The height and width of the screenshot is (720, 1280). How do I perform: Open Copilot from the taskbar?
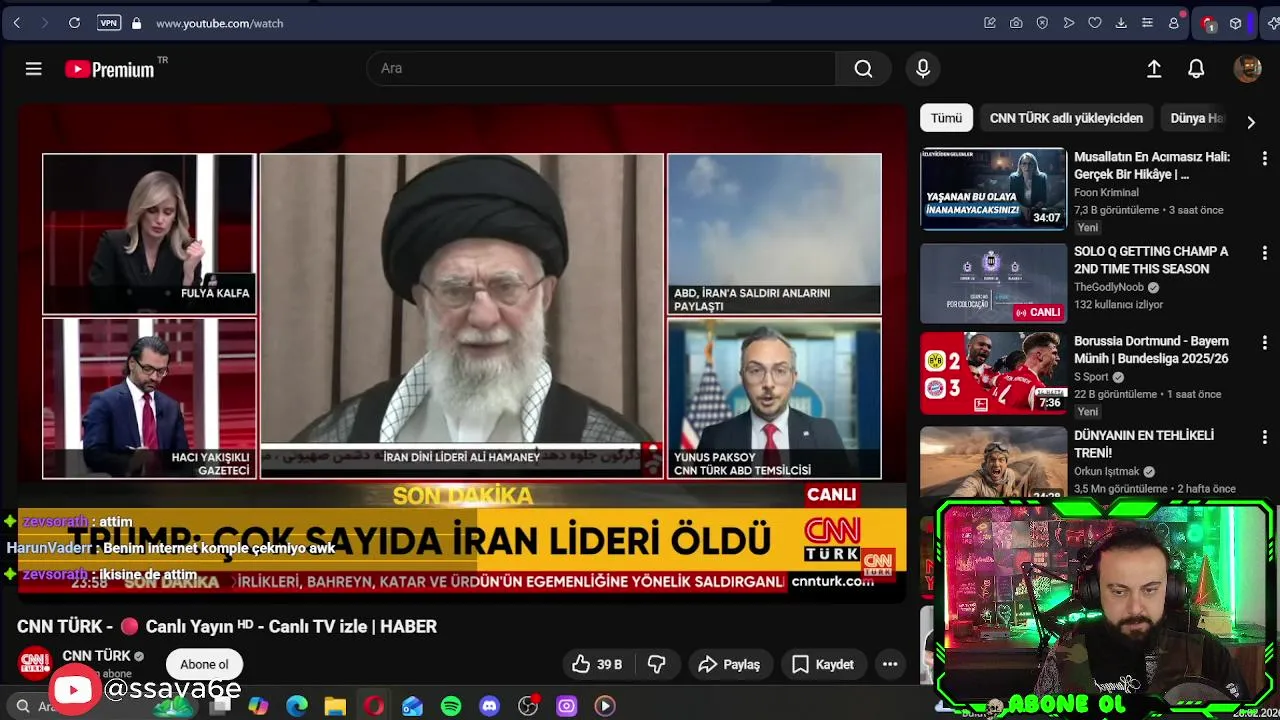[x=258, y=706]
